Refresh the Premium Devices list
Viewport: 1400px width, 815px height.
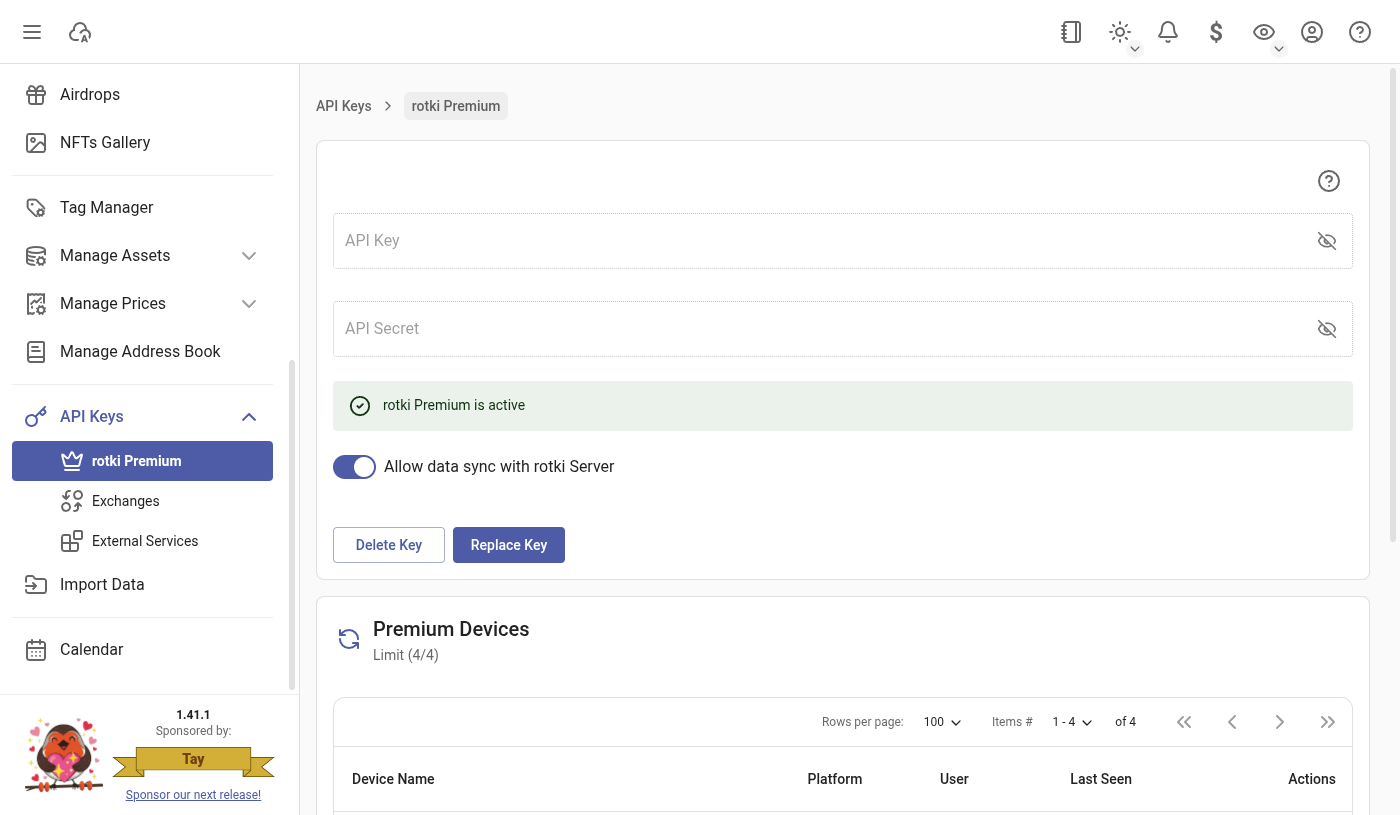pyautogui.click(x=349, y=639)
